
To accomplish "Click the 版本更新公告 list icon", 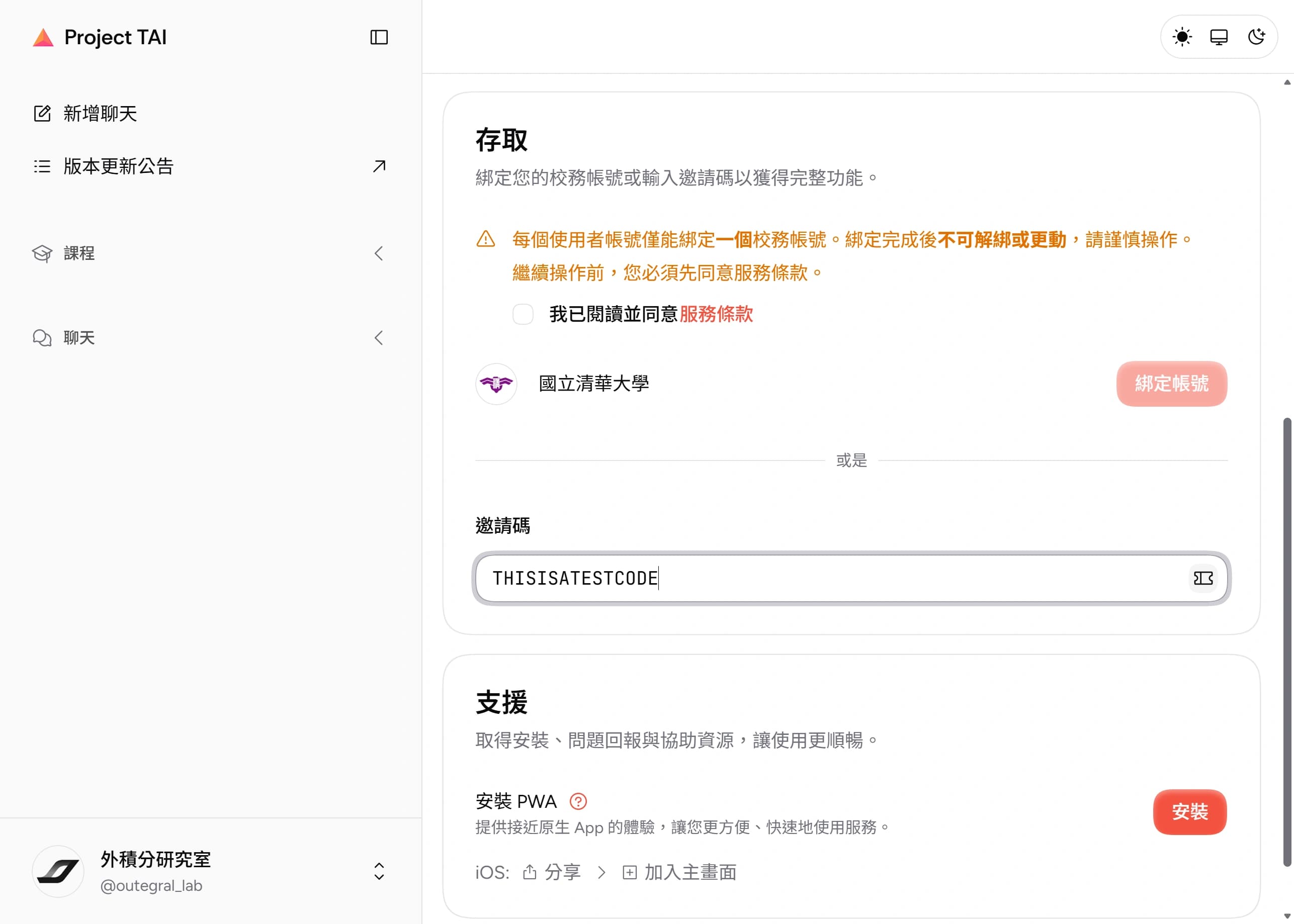I will click(42, 166).
